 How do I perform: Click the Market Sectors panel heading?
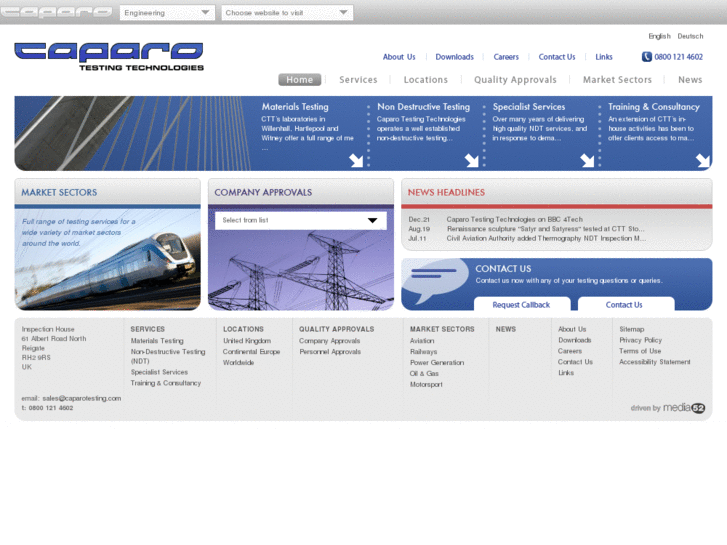point(59,192)
